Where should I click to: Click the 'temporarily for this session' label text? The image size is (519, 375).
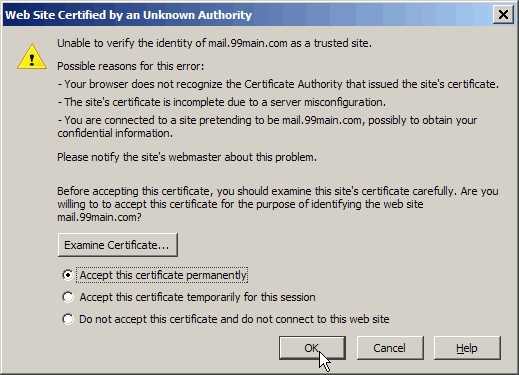point(197,297)
